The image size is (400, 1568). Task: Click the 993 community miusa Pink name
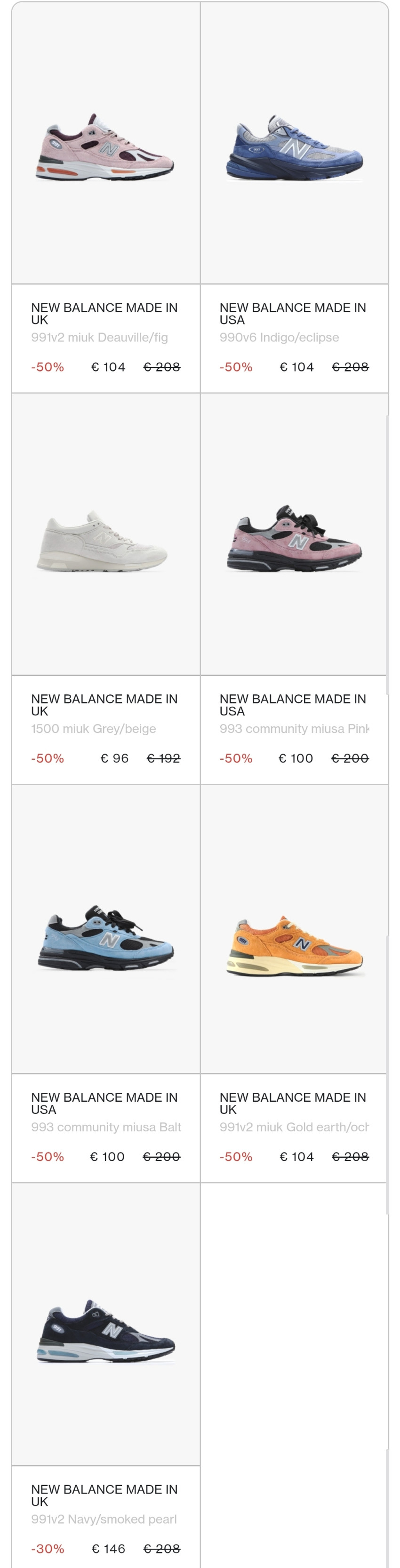(x=294, y=729)
